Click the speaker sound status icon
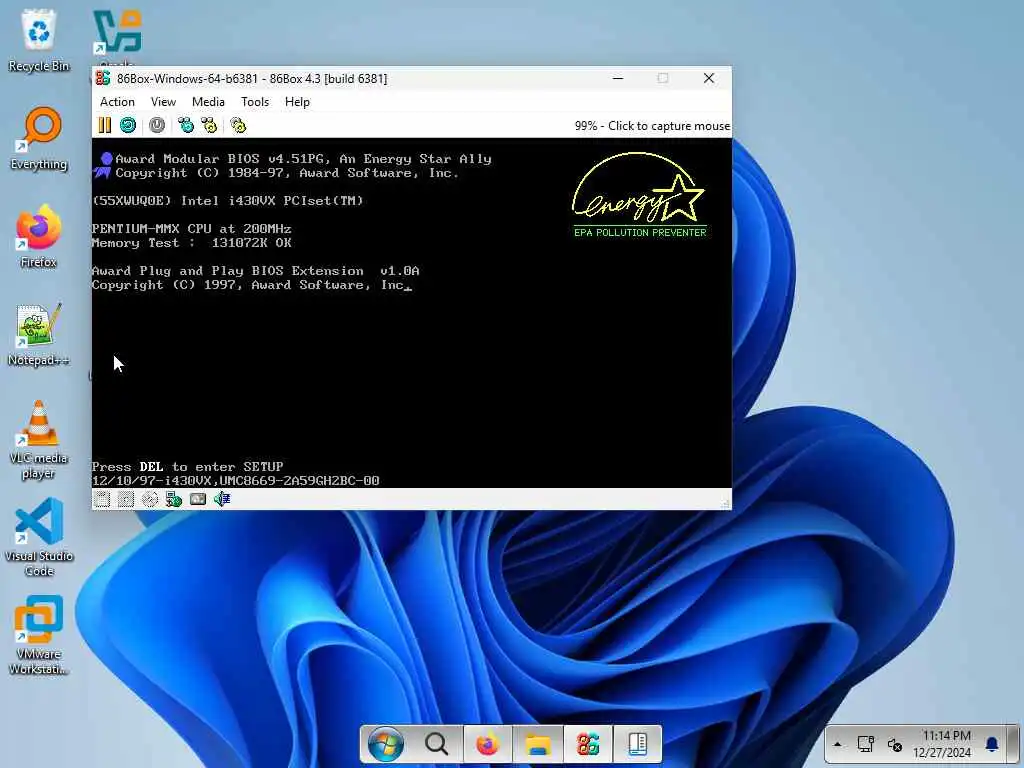This screenshot has width=1024, height=768. pos(222,500)
